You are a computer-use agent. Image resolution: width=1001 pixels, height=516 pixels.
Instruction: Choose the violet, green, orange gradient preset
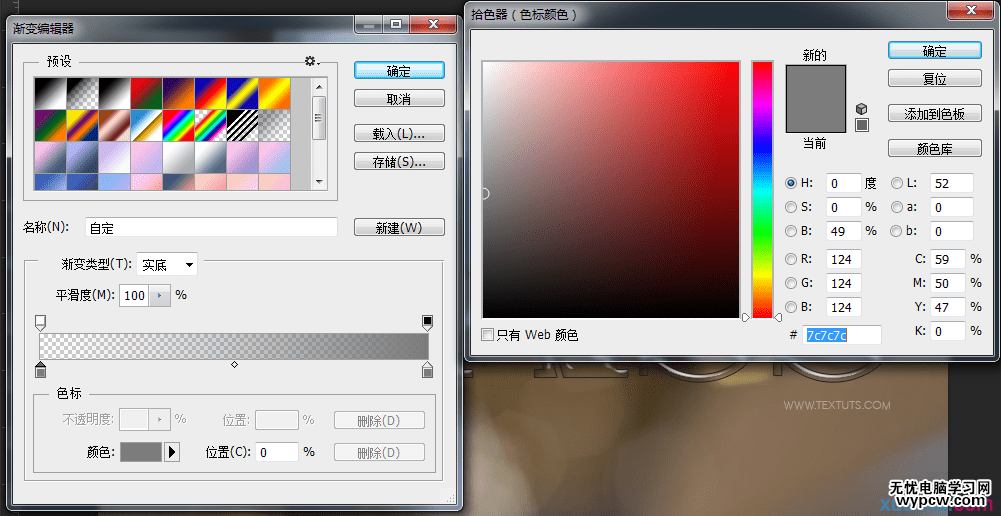click(50, 125)
